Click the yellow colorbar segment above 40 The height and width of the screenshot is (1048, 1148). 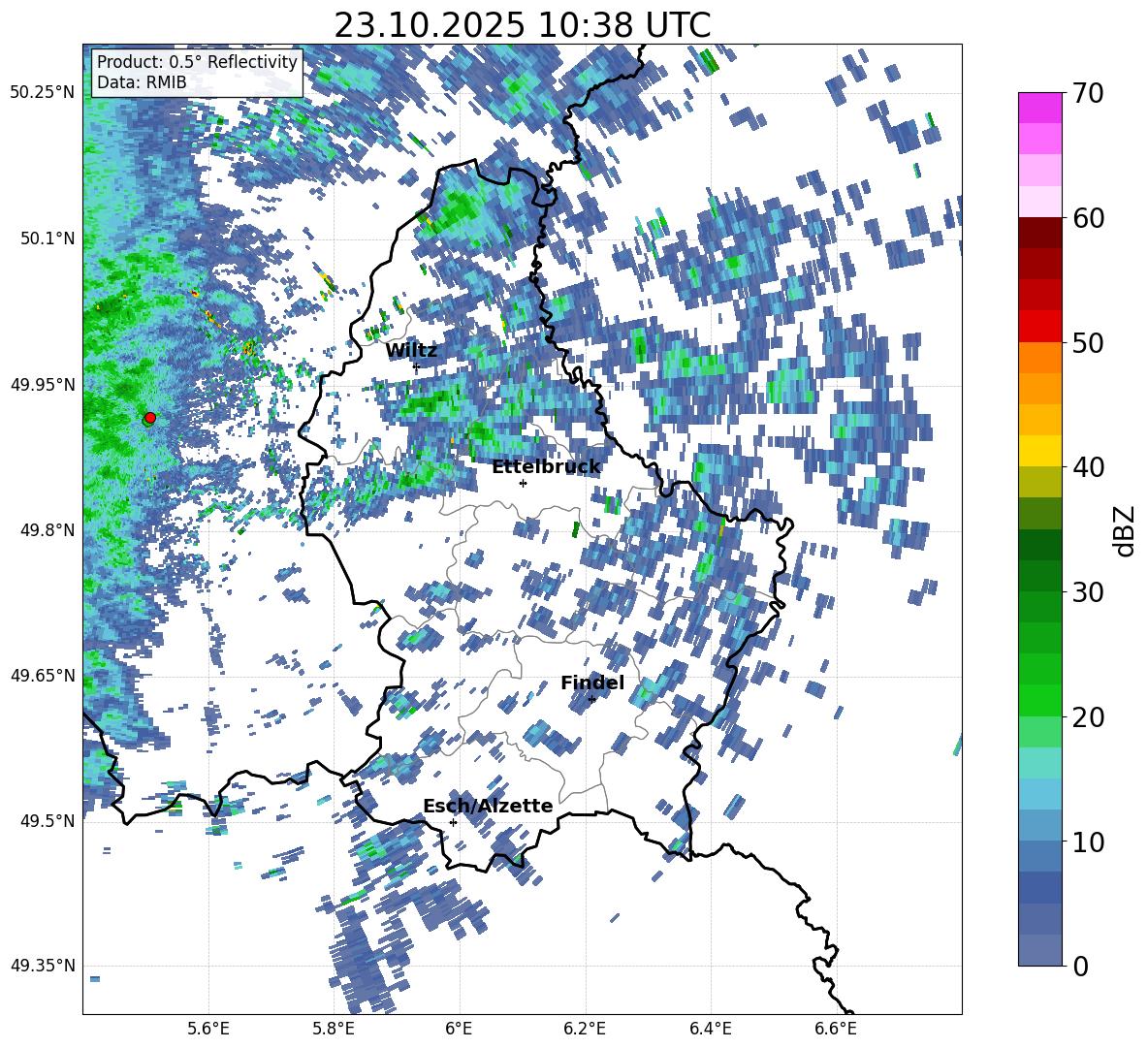[x=1039, y=452]
